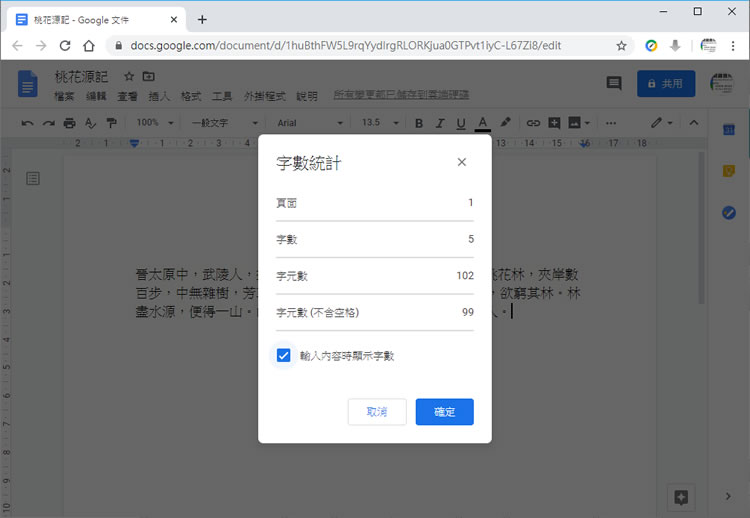Close the 桃花源記 browser tab
This screenshot has width=750, height=518.
174,20
